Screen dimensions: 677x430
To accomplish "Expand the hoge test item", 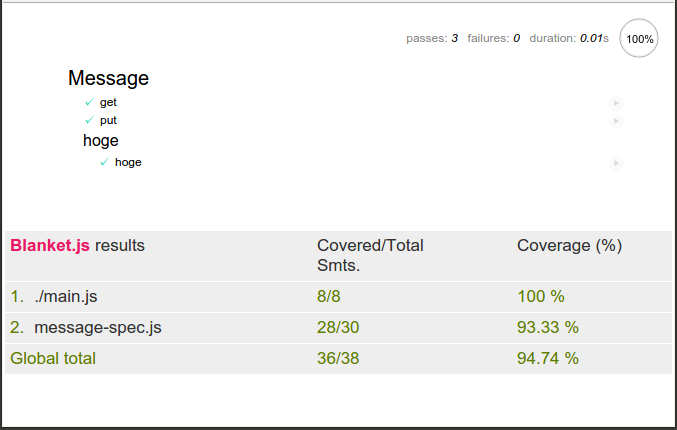I will pos(128,162).
